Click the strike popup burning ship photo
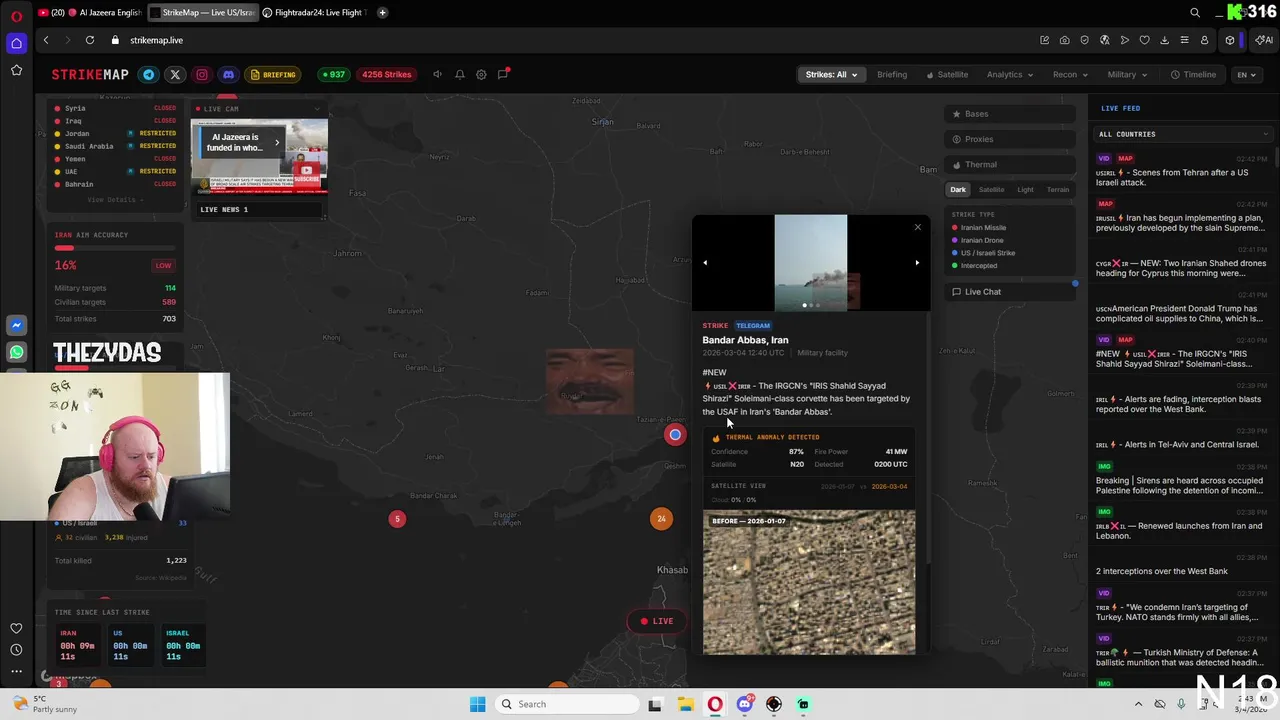1280x720 pixels. click(x=810, y=263)
